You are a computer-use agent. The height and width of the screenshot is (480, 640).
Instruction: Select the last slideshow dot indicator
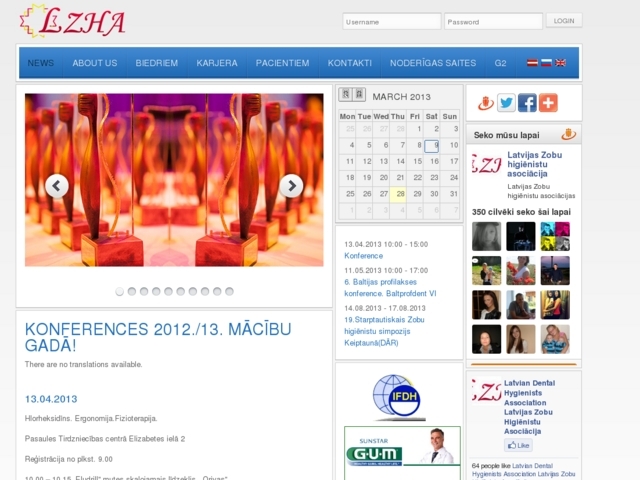tap(229, 291)
